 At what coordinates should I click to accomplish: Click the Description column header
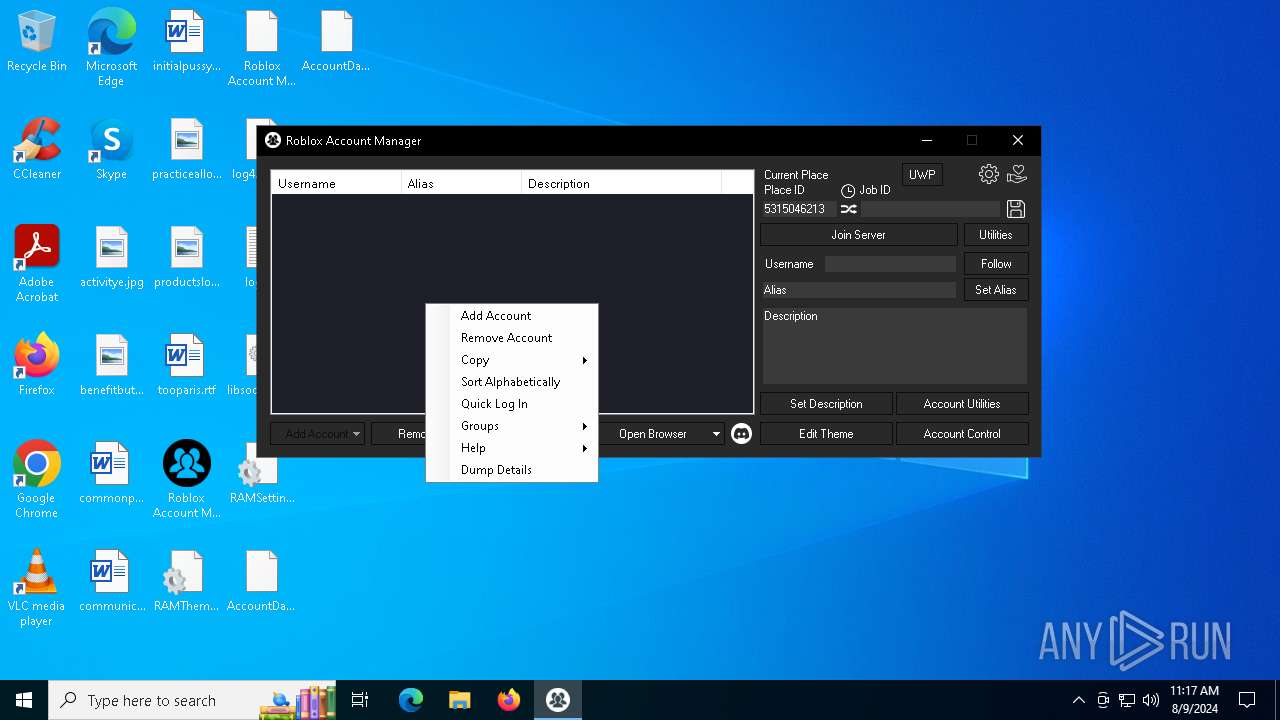pos(621,184)
